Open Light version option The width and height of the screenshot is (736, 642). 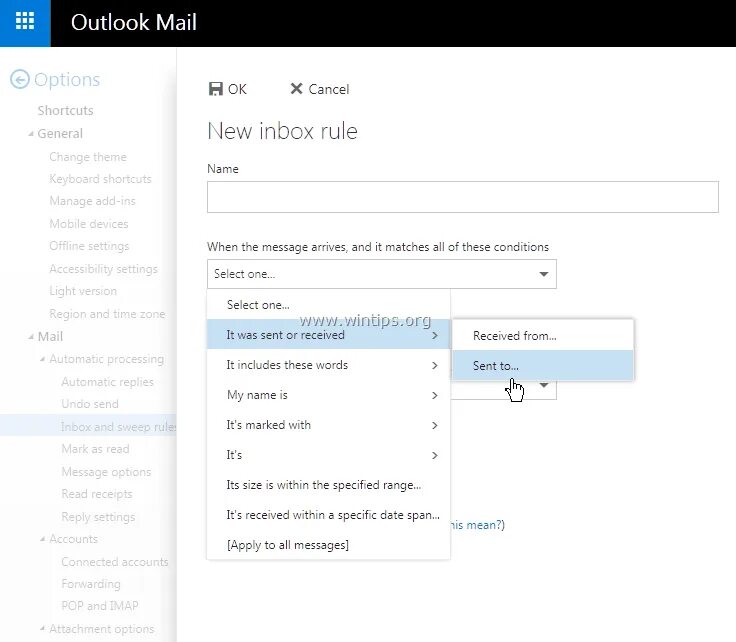coord(83,291)
